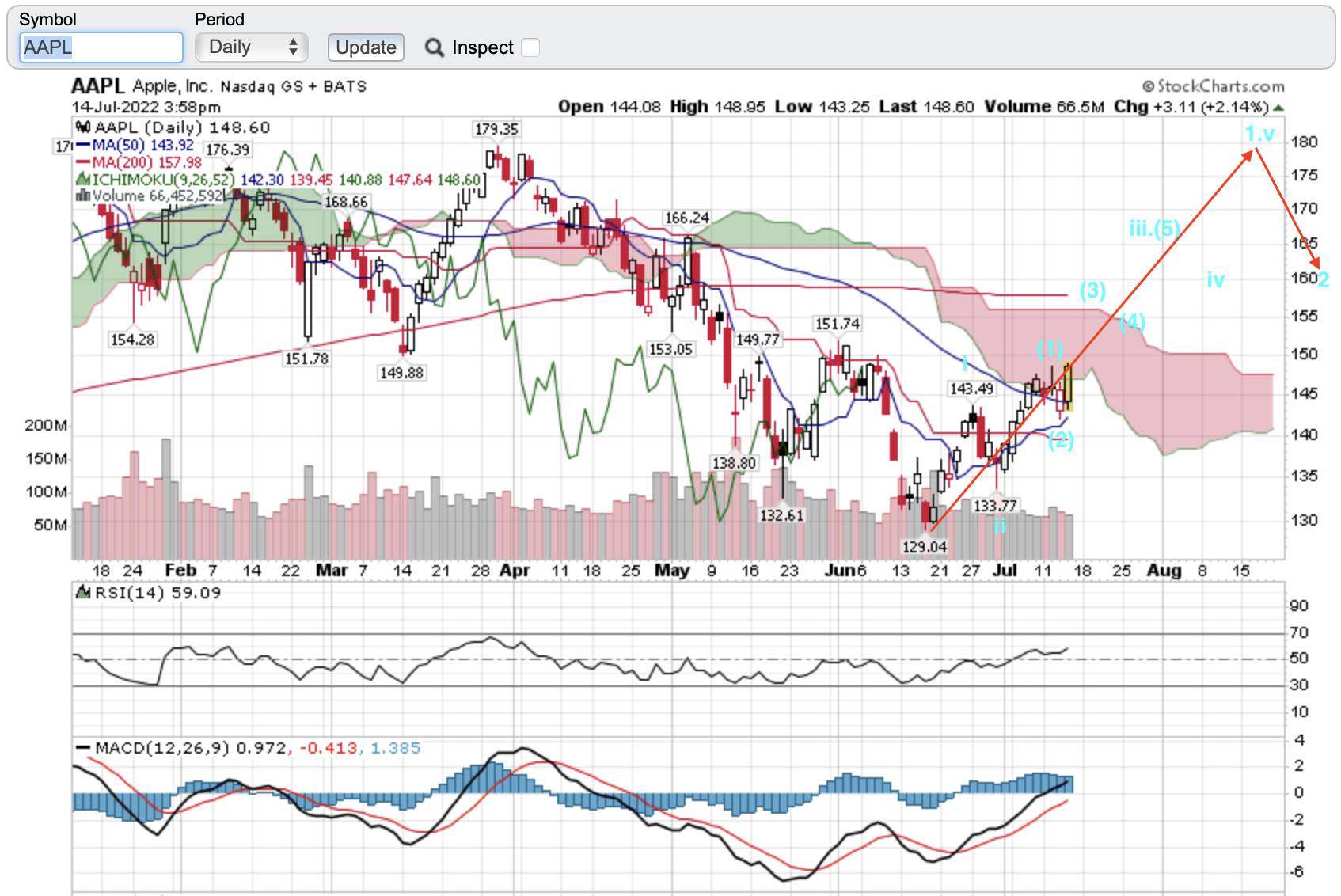
Task: Click the 143.49 price label
Action: (x=971, y=389)
